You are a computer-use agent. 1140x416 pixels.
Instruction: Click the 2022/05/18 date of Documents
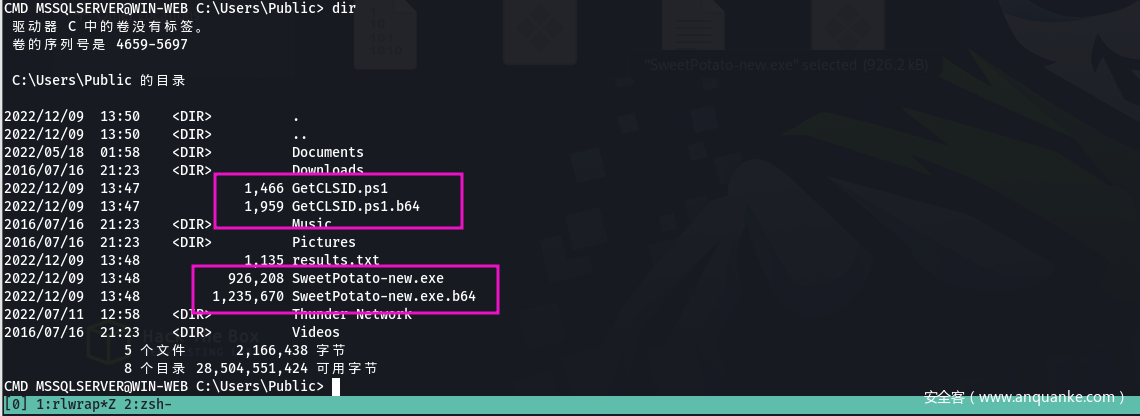tap(44, 152)
